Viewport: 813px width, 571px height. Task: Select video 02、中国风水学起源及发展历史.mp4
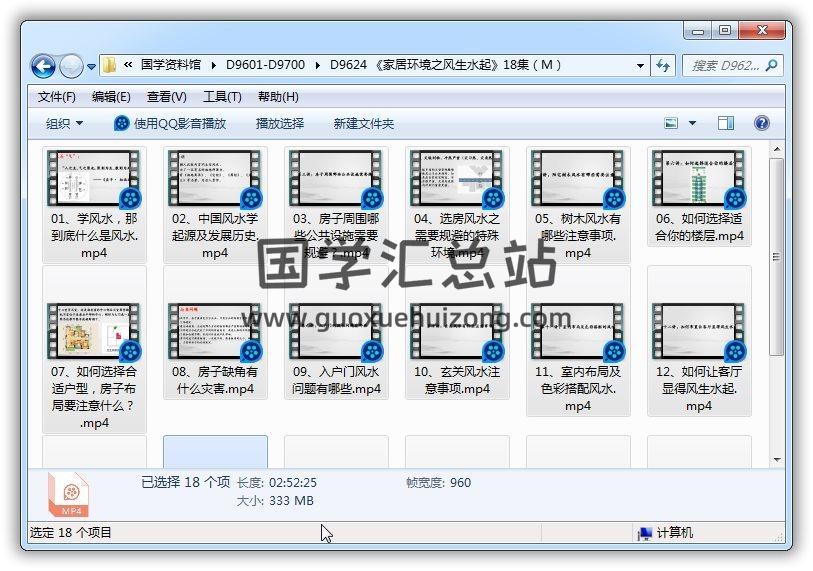pyautogui.click(x=215, y=204)
